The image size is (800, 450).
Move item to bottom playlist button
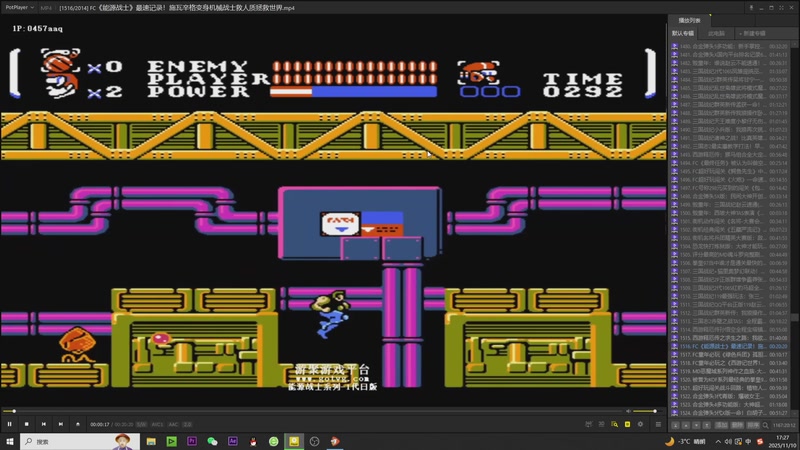[707, 425]
